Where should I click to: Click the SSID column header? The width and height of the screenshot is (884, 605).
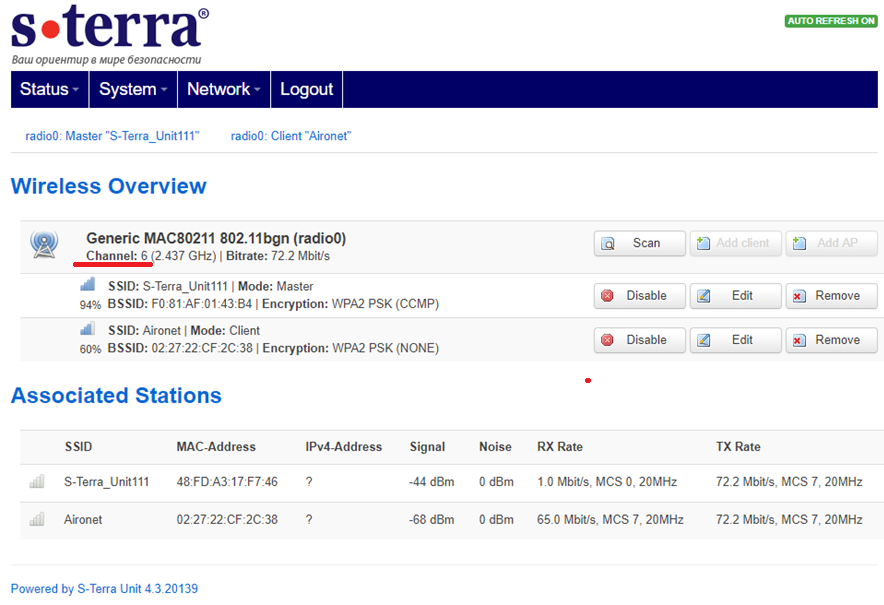(78, 447)
